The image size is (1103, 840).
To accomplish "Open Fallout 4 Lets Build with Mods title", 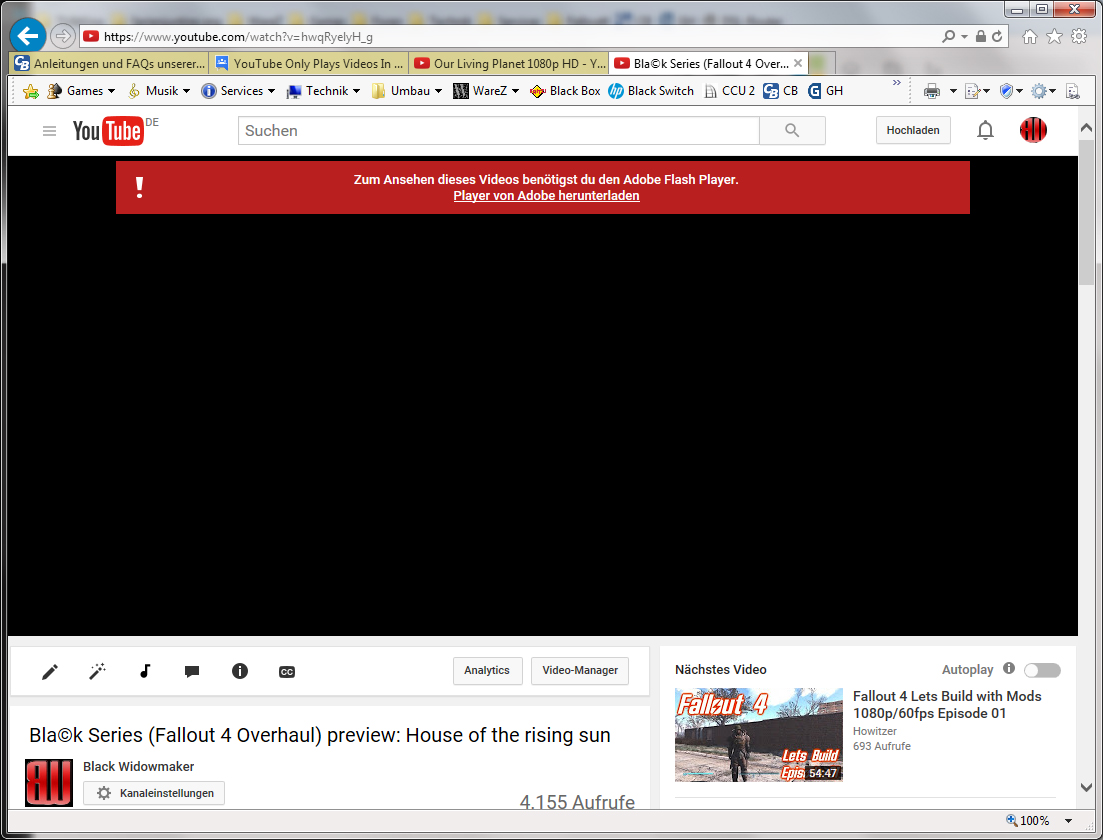I will tap(947, 704).
